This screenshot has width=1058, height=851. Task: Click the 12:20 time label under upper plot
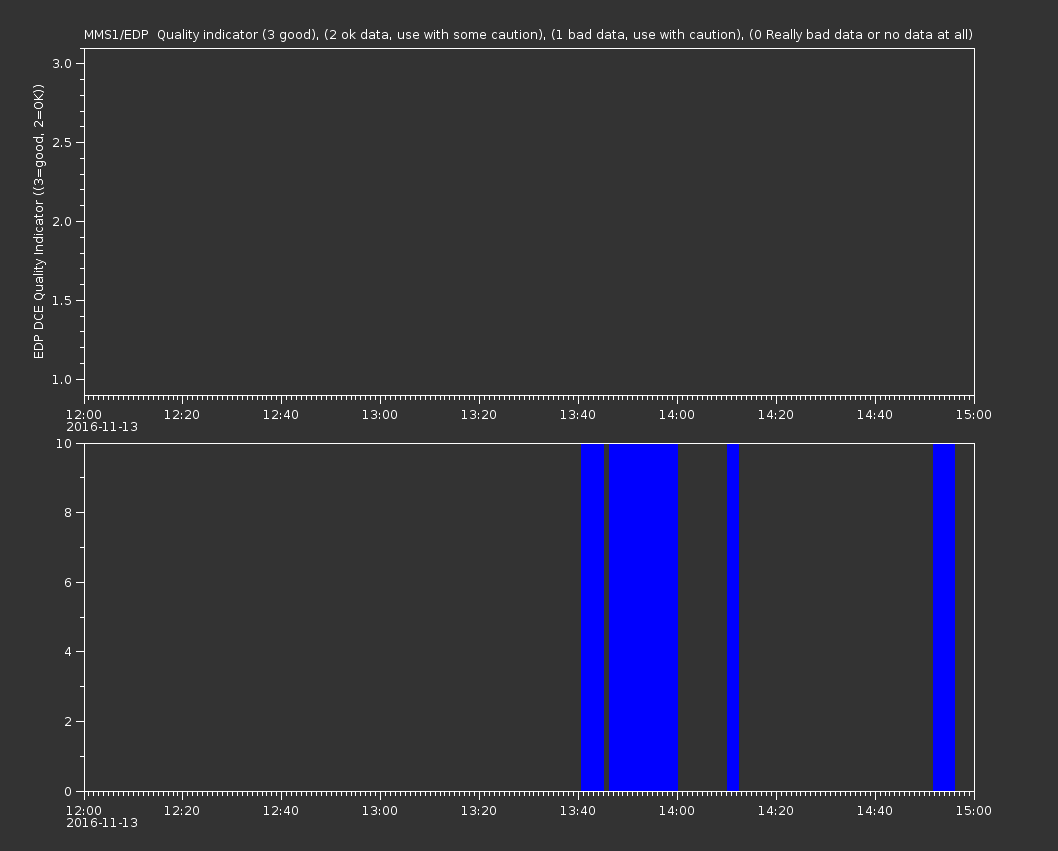(182, 414)
